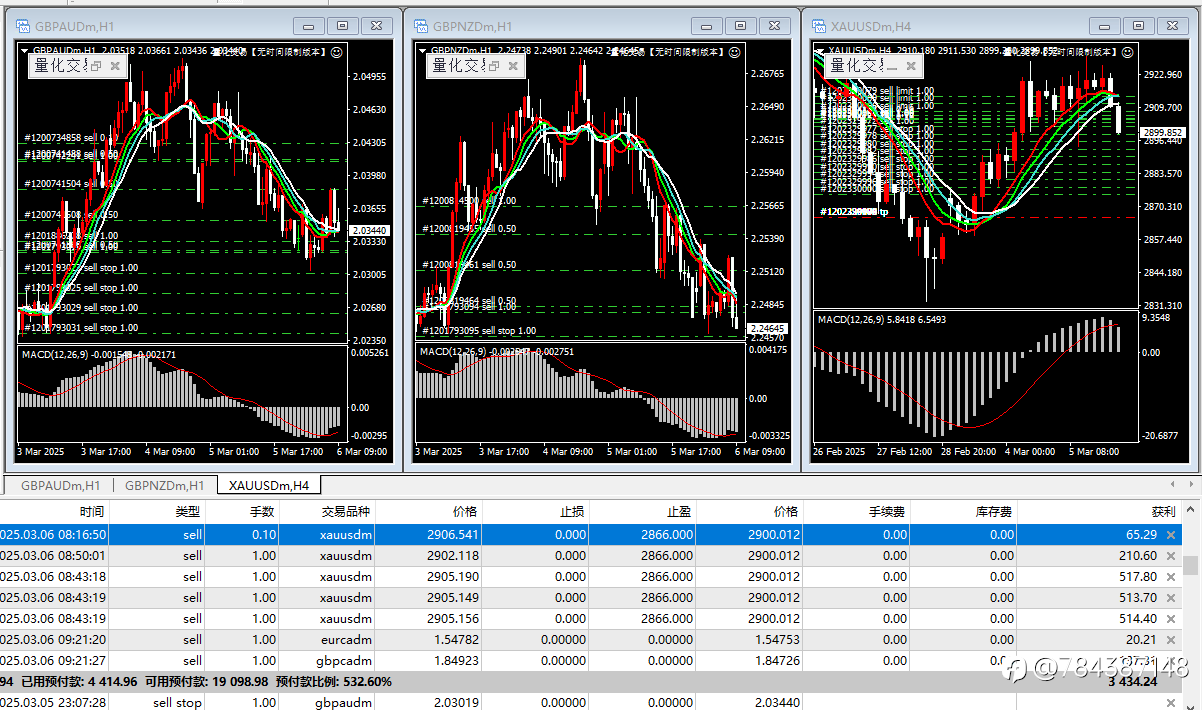Select the order row timed 08:50:01
1202x710 pixels.
[x=591, y=556]
